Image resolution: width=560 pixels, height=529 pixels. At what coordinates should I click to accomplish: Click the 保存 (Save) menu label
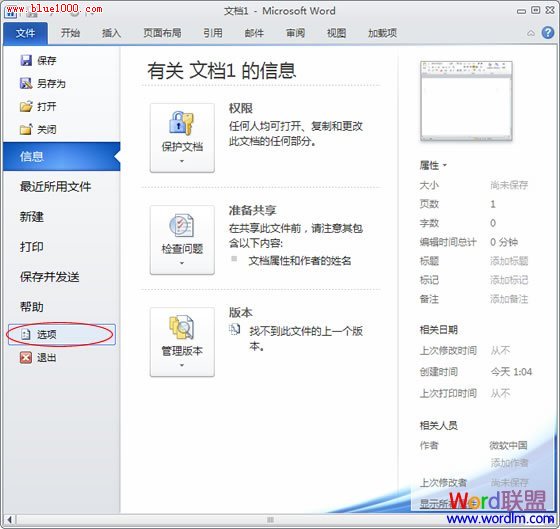47,61
